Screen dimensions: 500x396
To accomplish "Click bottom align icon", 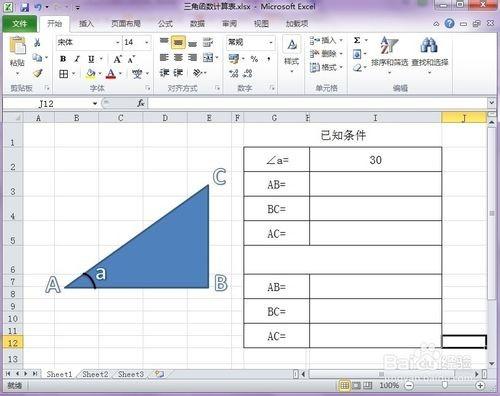I will pos(193,43).
